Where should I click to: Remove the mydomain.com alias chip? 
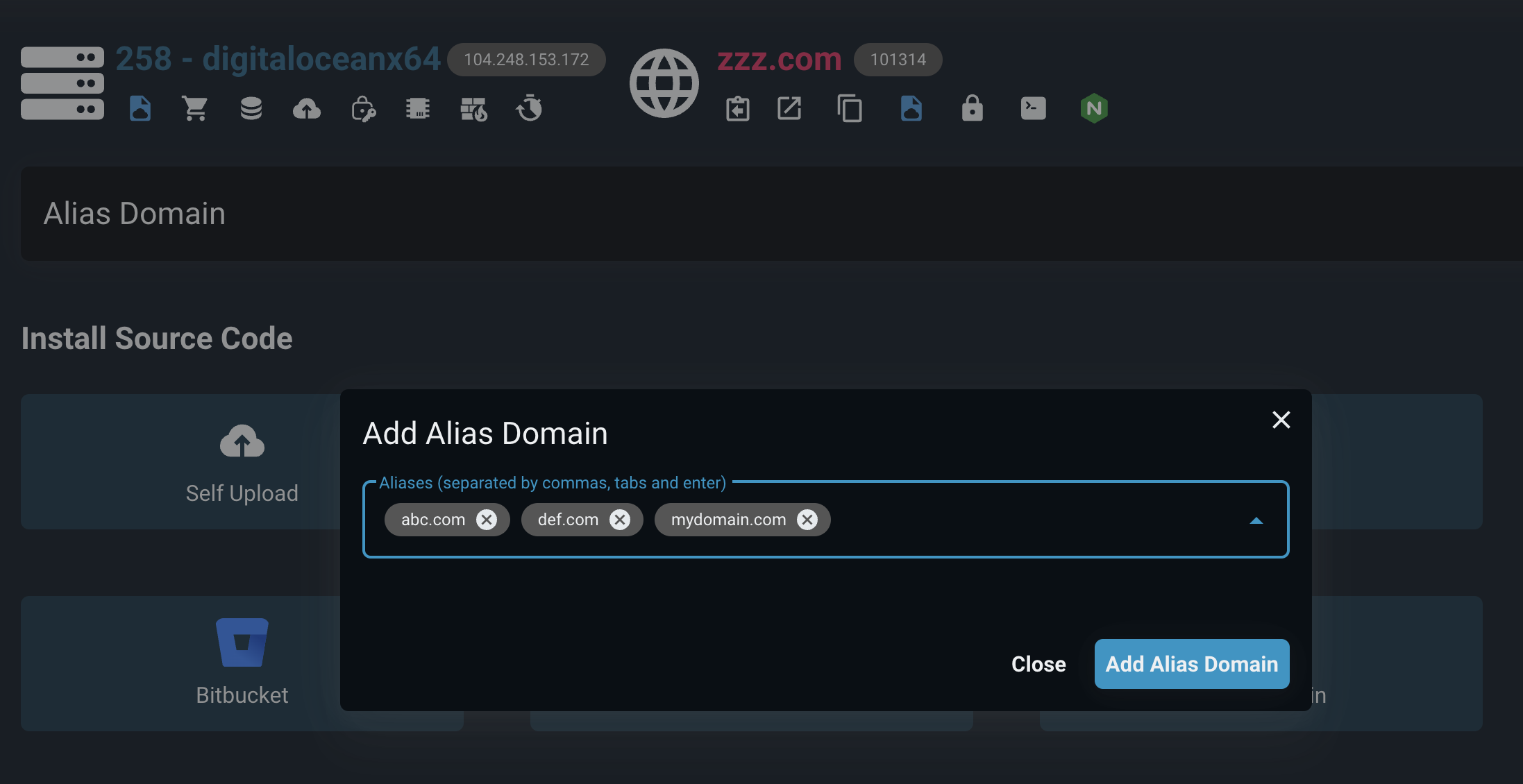point(807,520)
